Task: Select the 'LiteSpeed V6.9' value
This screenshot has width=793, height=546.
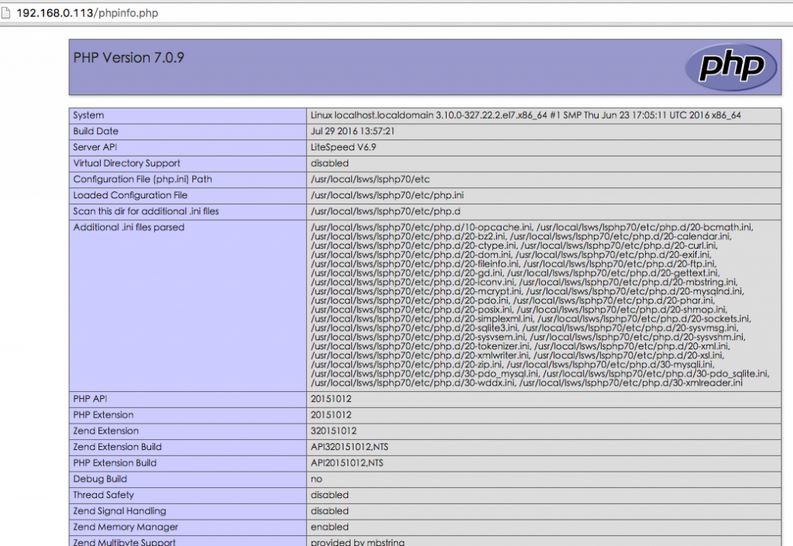Action: tap(343, 147)
